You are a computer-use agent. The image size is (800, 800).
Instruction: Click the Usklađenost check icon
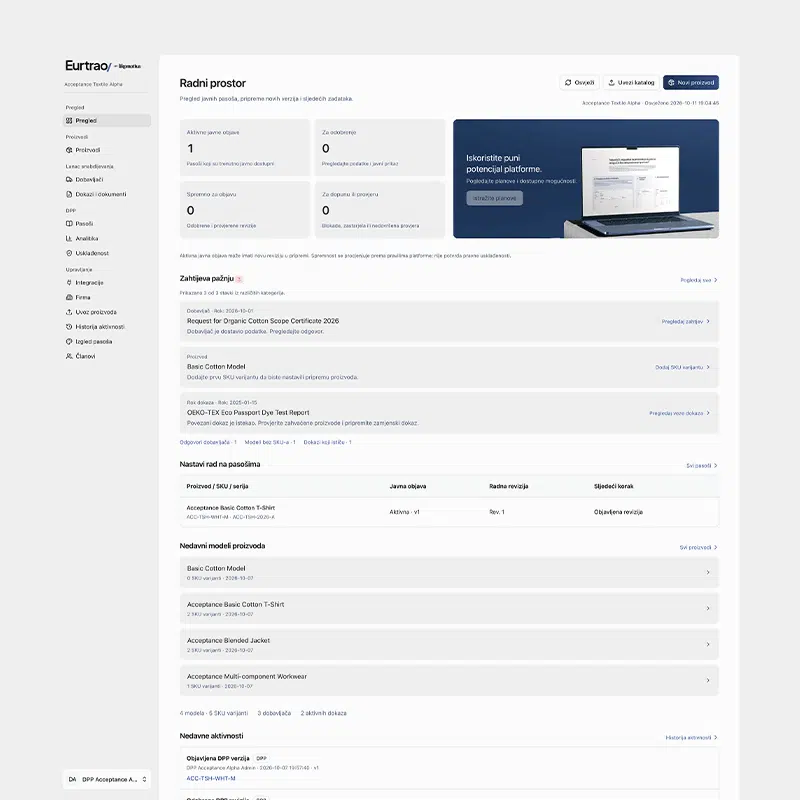[69, 253]
